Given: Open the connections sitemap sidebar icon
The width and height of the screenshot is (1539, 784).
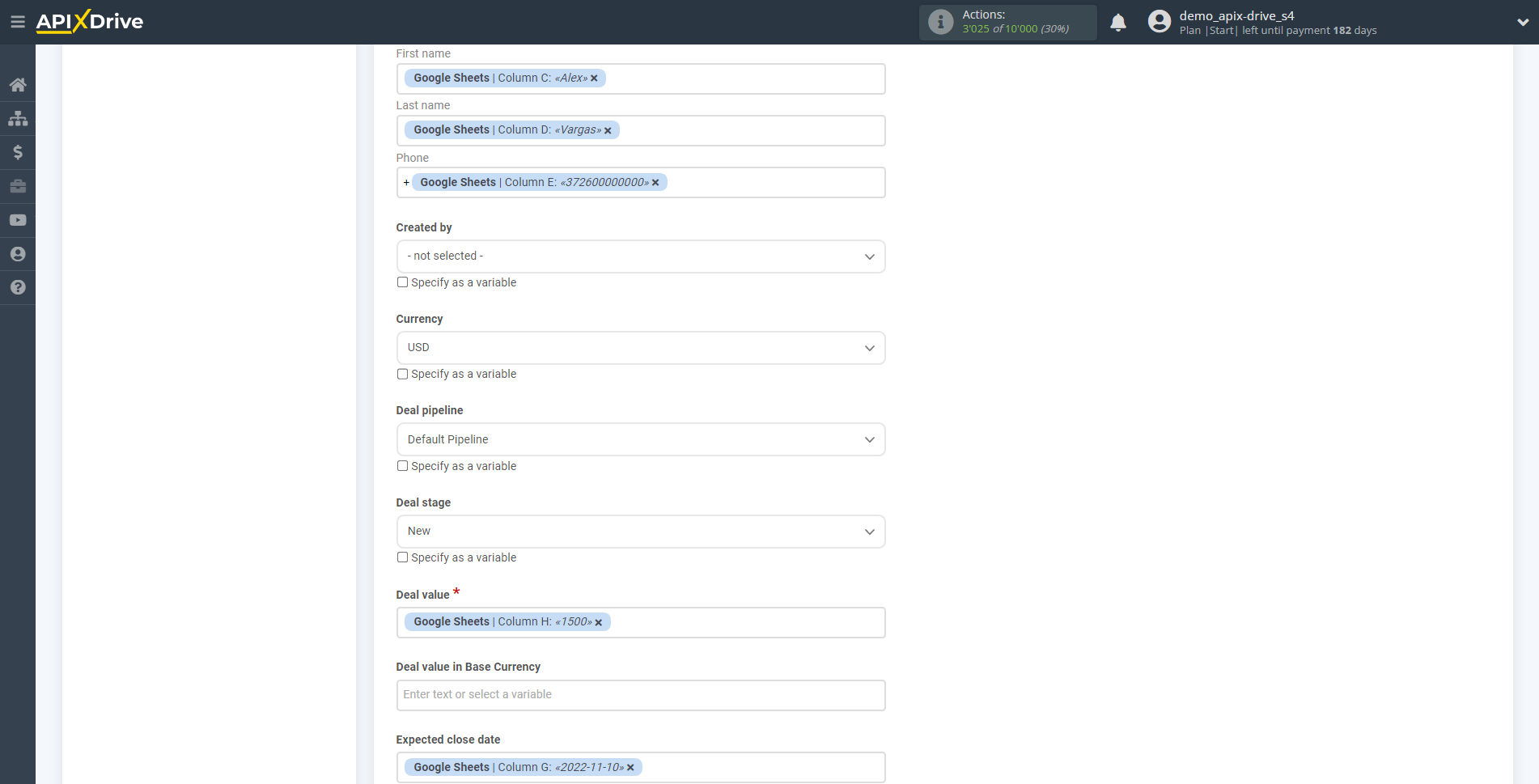Looking at the screenshot, I should tap(18, 119).
